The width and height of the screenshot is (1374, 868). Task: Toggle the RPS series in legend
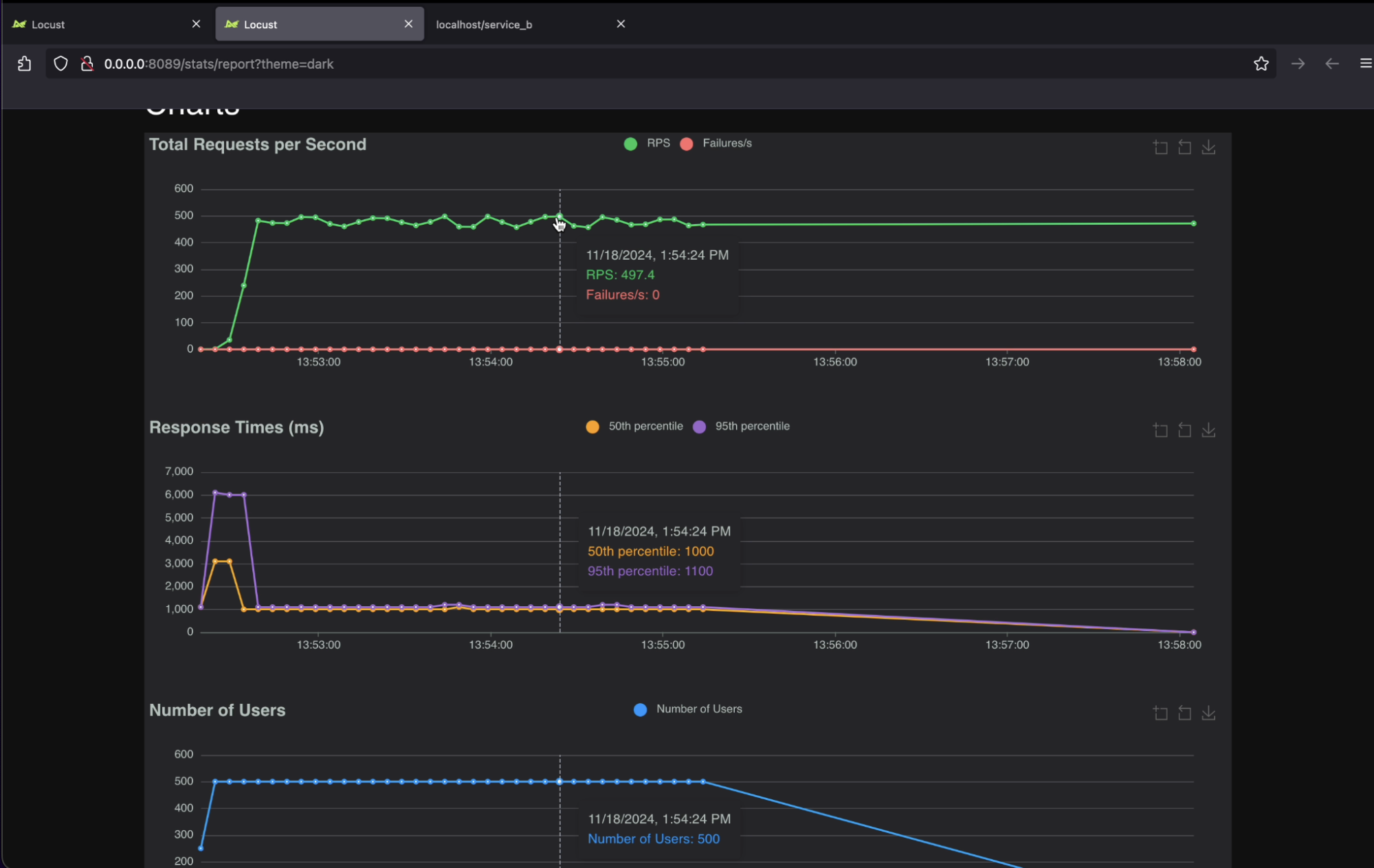coord(647,144)
